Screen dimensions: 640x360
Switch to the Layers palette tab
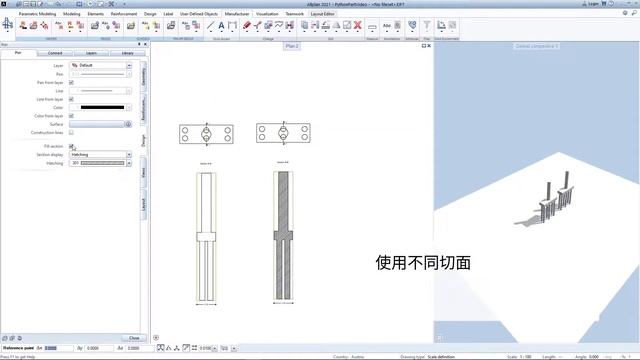click(91, 53)
